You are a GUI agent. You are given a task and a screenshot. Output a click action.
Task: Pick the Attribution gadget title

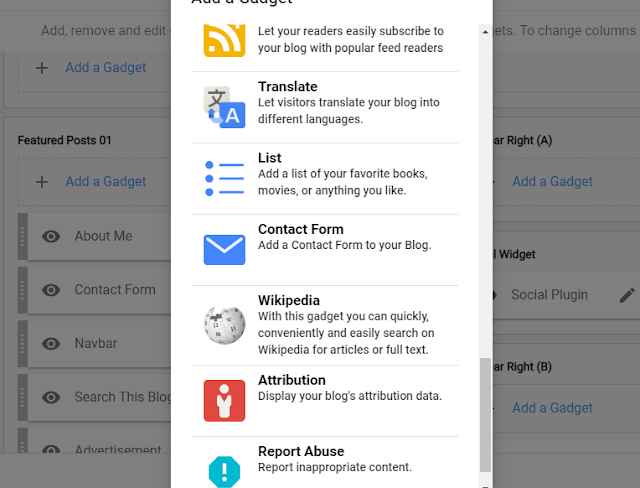tap(292, 380)
